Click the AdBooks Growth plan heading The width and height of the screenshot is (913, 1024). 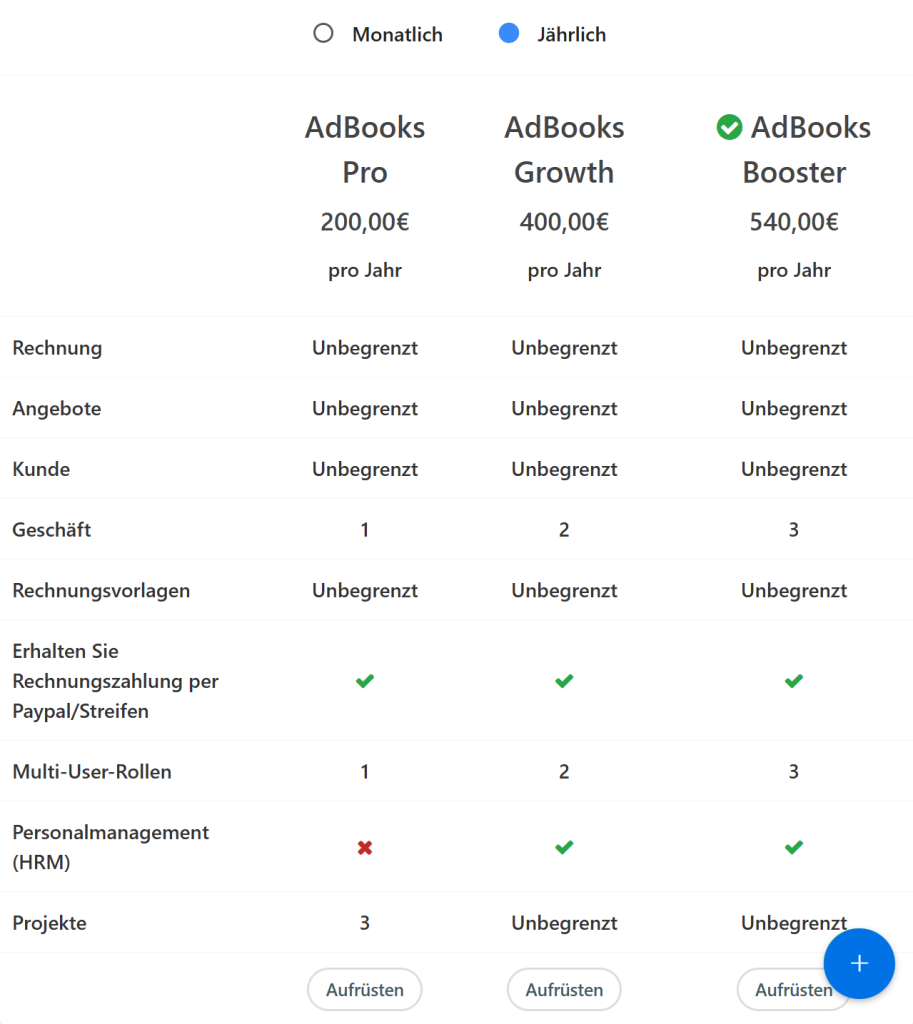564,150
